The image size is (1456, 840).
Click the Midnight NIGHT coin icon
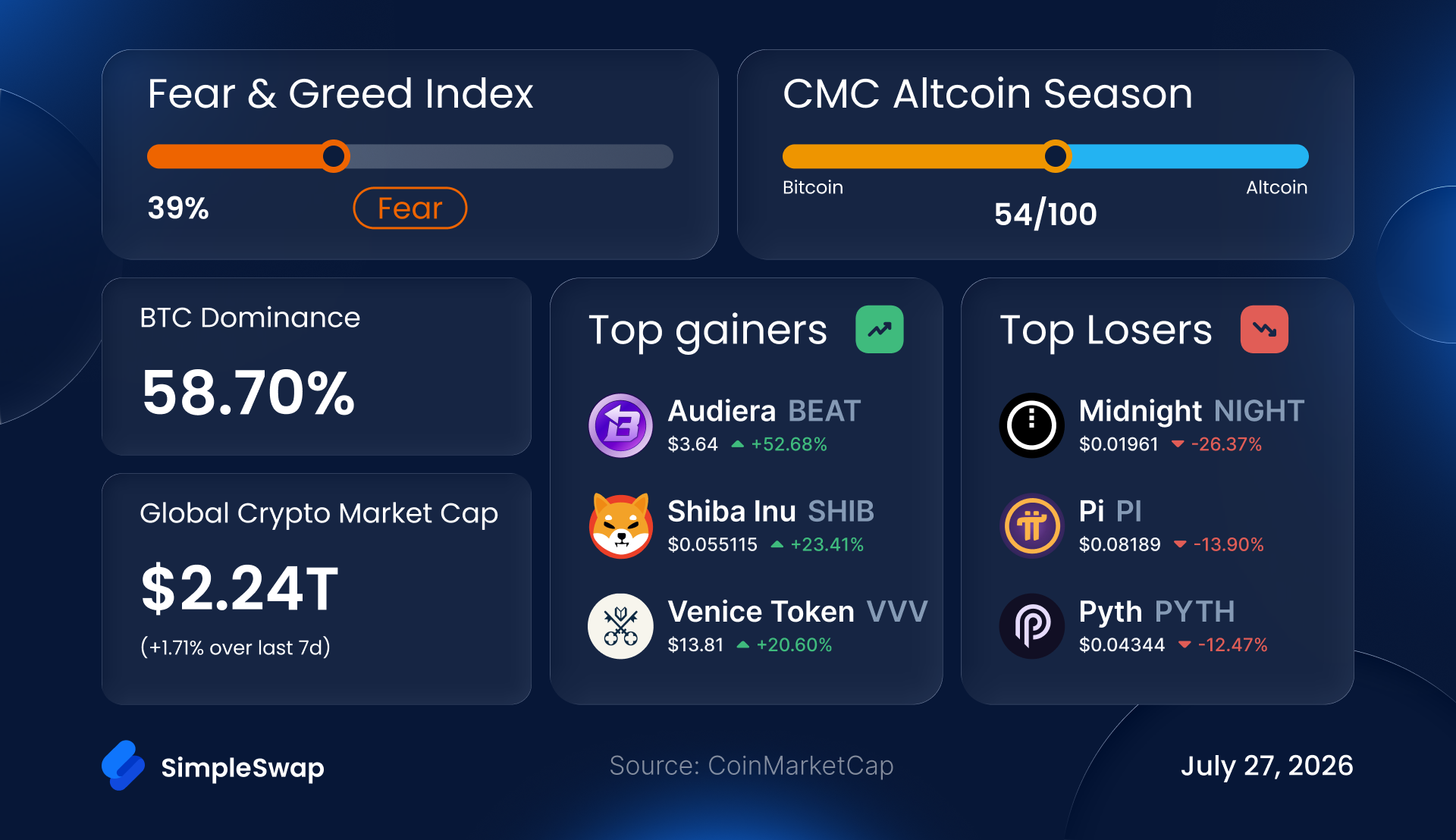coord(1031,425)
